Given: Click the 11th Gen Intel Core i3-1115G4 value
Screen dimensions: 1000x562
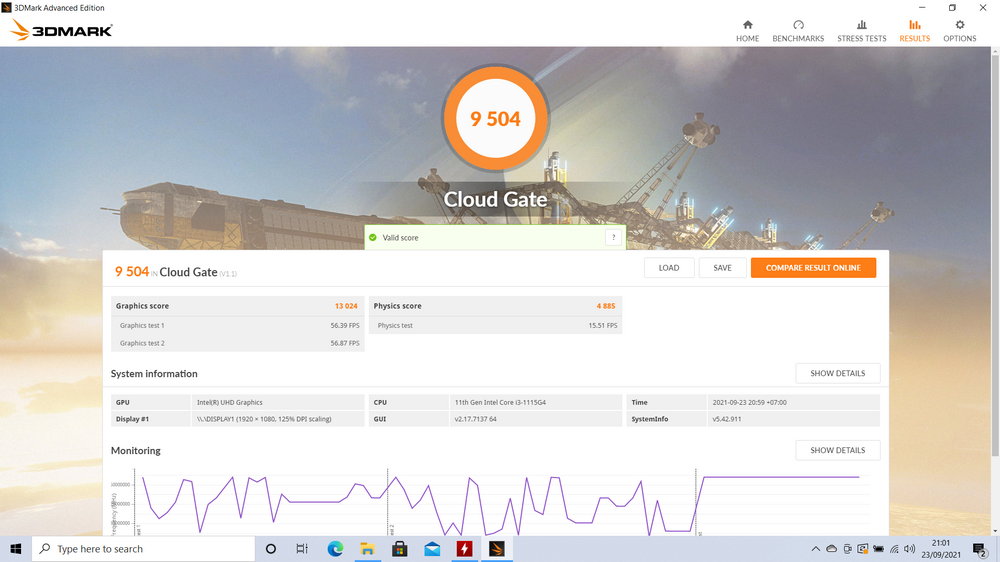Looking at the screenshot, I should [x=500, y=403].
